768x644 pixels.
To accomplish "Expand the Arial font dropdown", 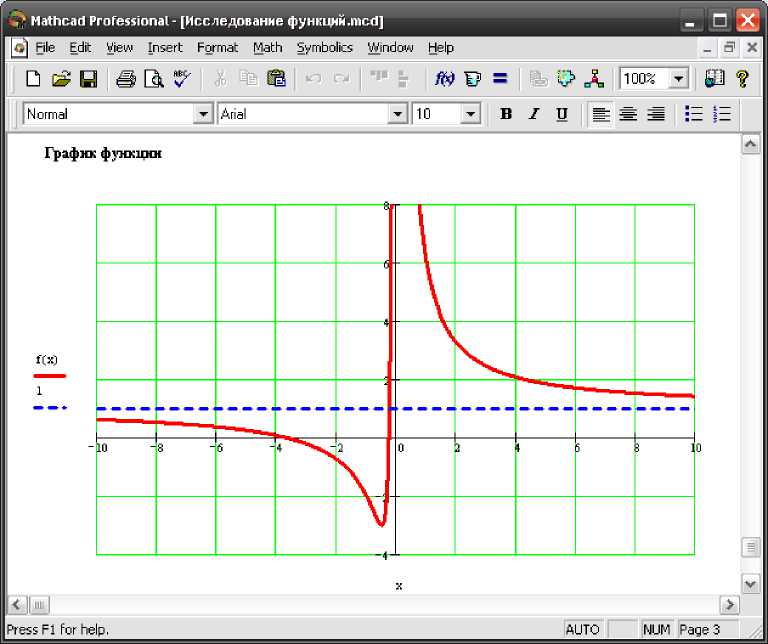I will 398,115.
